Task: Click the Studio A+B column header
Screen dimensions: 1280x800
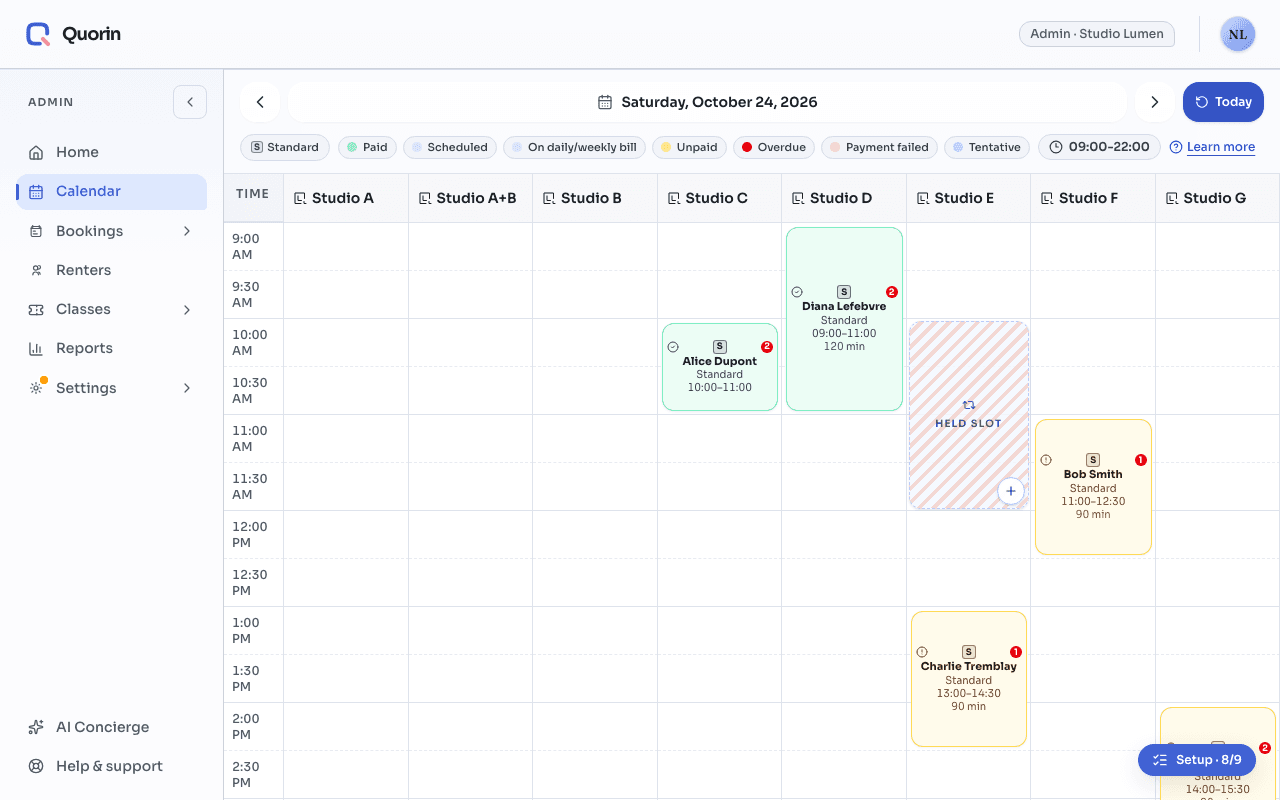Action: click(470, 198)
